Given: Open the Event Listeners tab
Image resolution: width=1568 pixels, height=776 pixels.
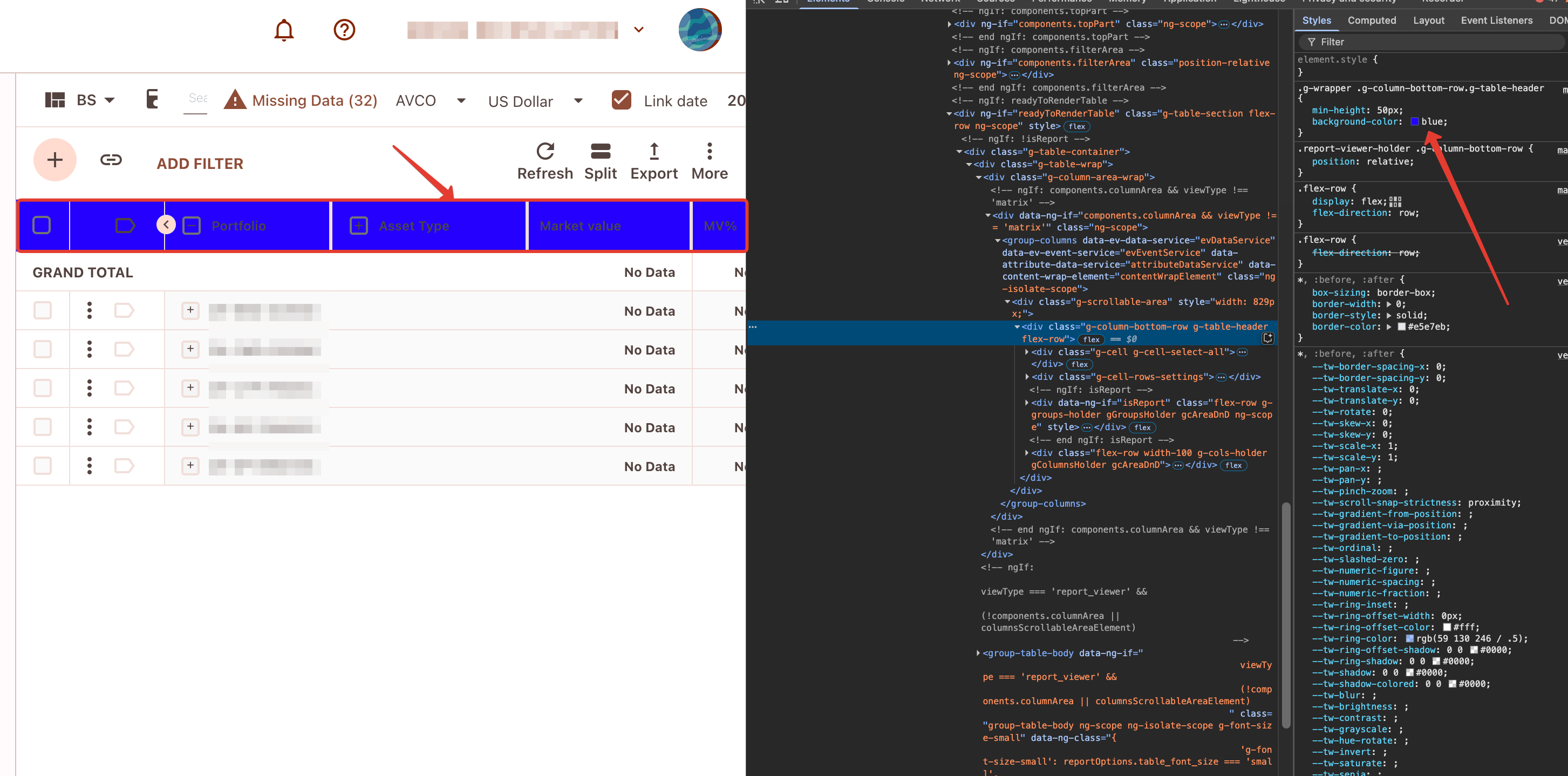Looking at the screenshot, I should tap(1496, 20).
